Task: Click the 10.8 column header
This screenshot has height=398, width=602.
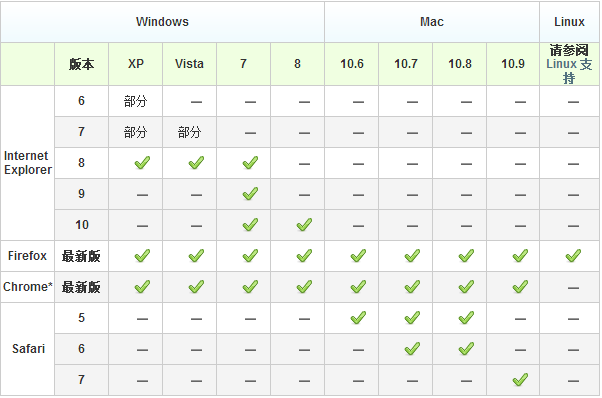Action: [460, 64]
